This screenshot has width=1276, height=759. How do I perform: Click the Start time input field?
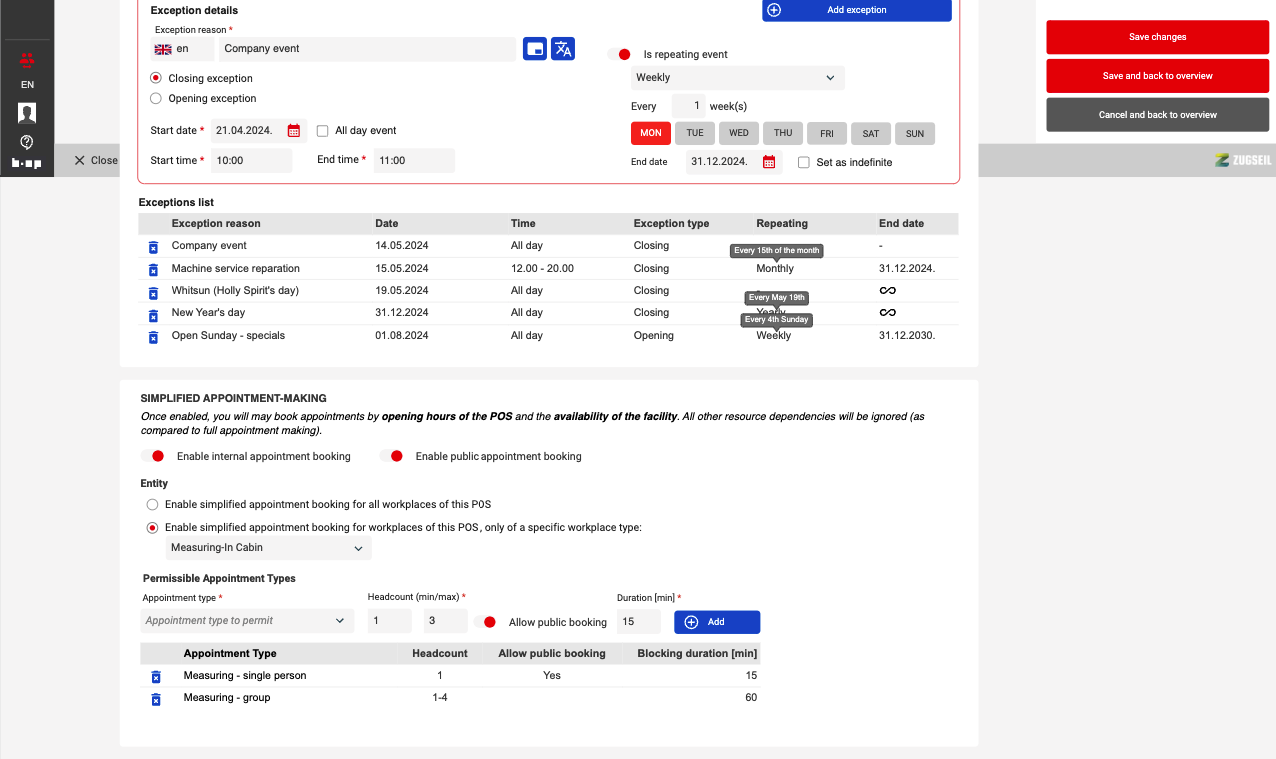tap(250, 161)
